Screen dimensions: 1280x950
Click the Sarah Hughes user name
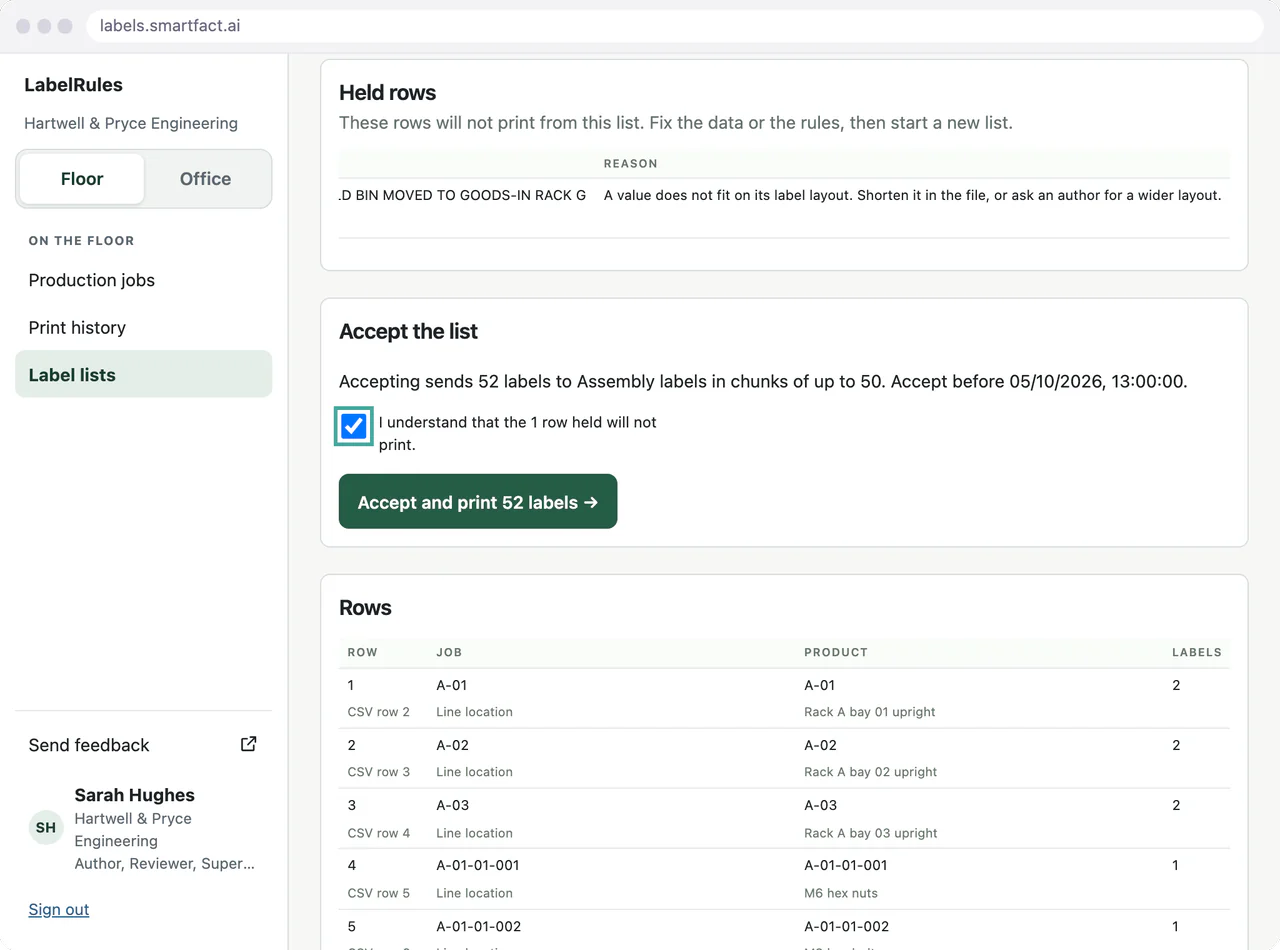135,795
